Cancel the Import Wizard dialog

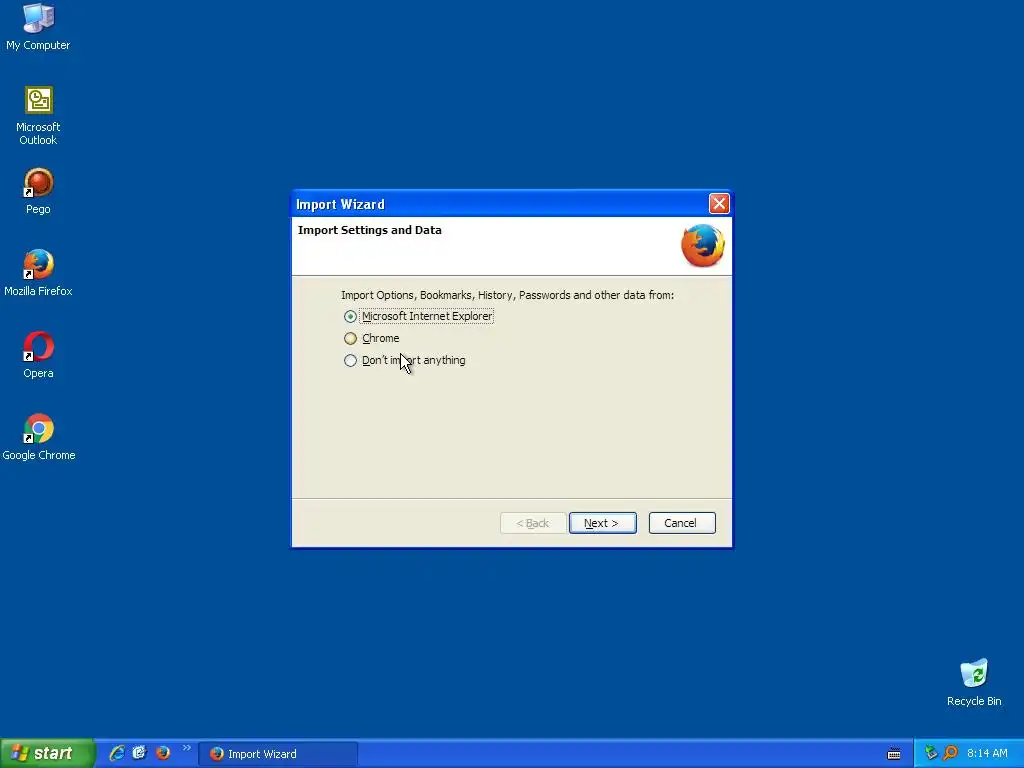coord(682,523)
